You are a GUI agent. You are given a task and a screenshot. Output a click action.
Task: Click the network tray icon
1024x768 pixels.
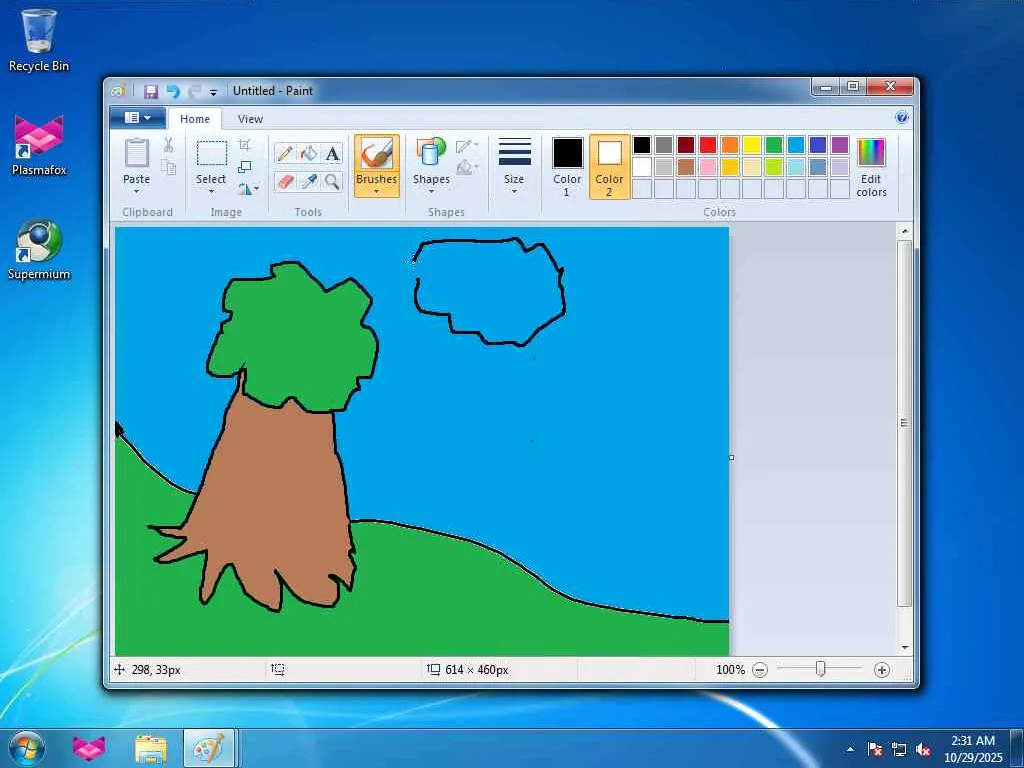[x=899, y=750]
